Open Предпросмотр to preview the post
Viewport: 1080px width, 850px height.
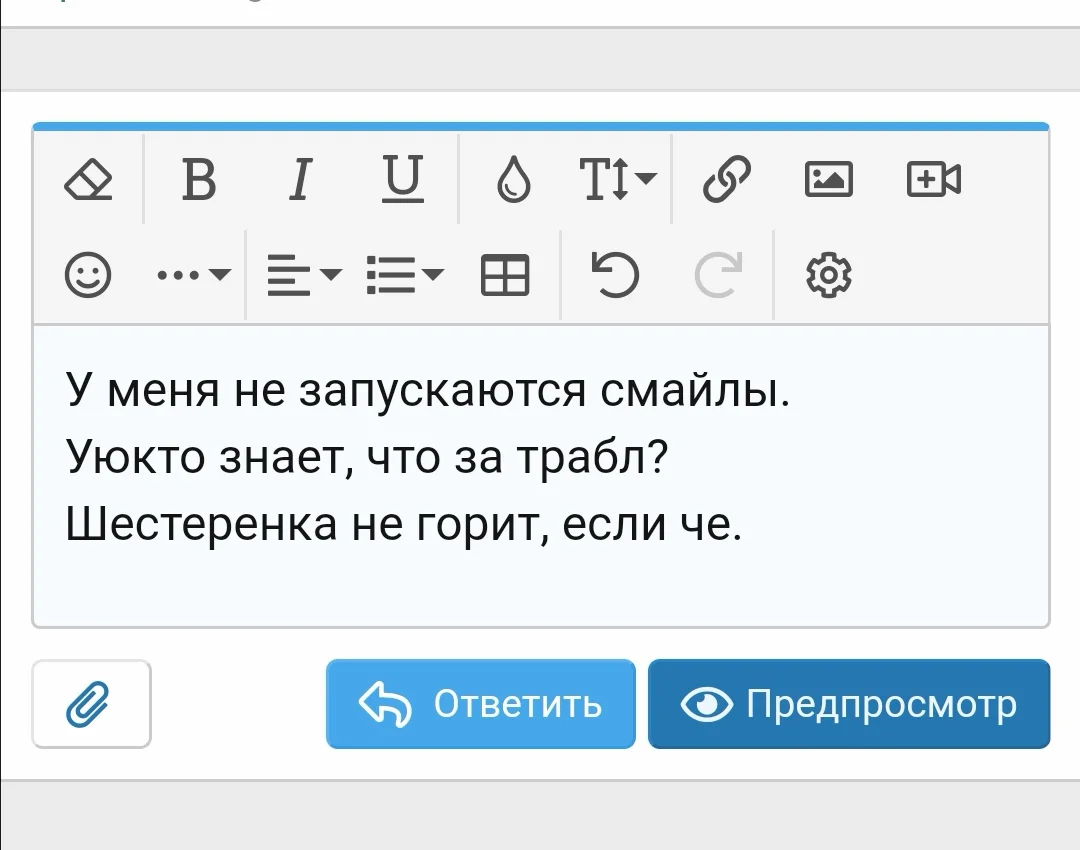(849, 704)
